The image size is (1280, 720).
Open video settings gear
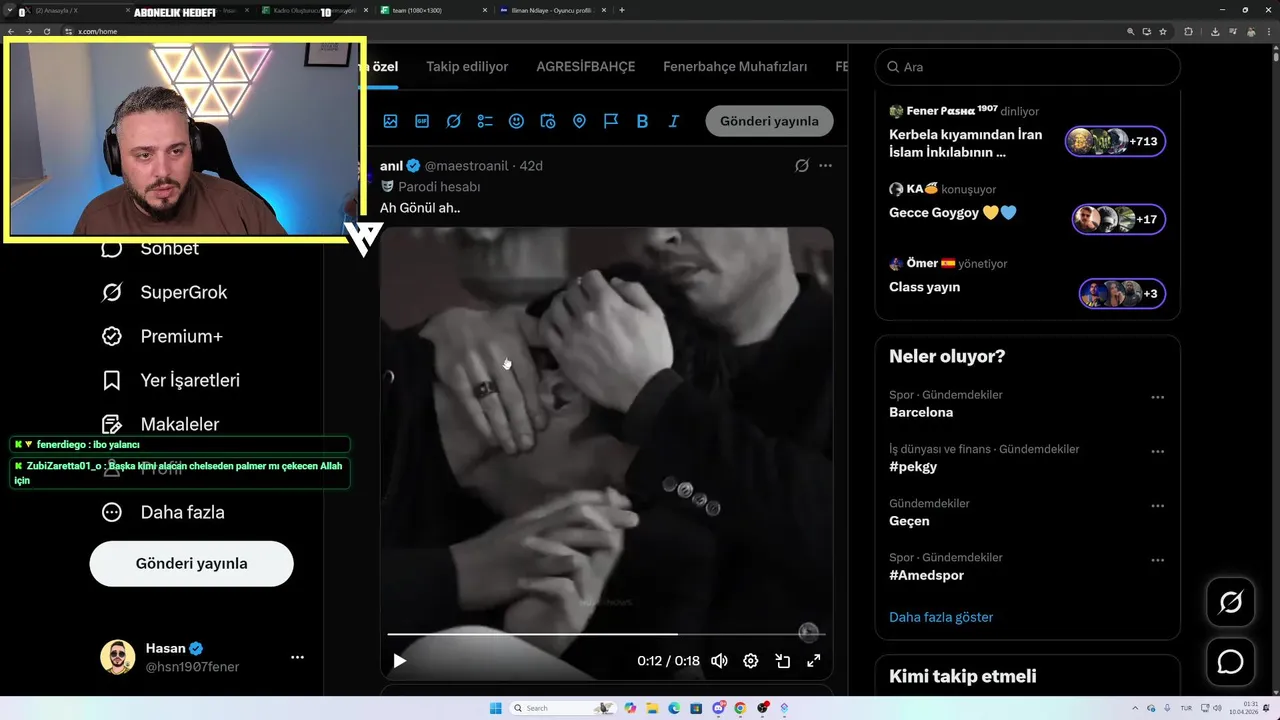pos(751,661)
